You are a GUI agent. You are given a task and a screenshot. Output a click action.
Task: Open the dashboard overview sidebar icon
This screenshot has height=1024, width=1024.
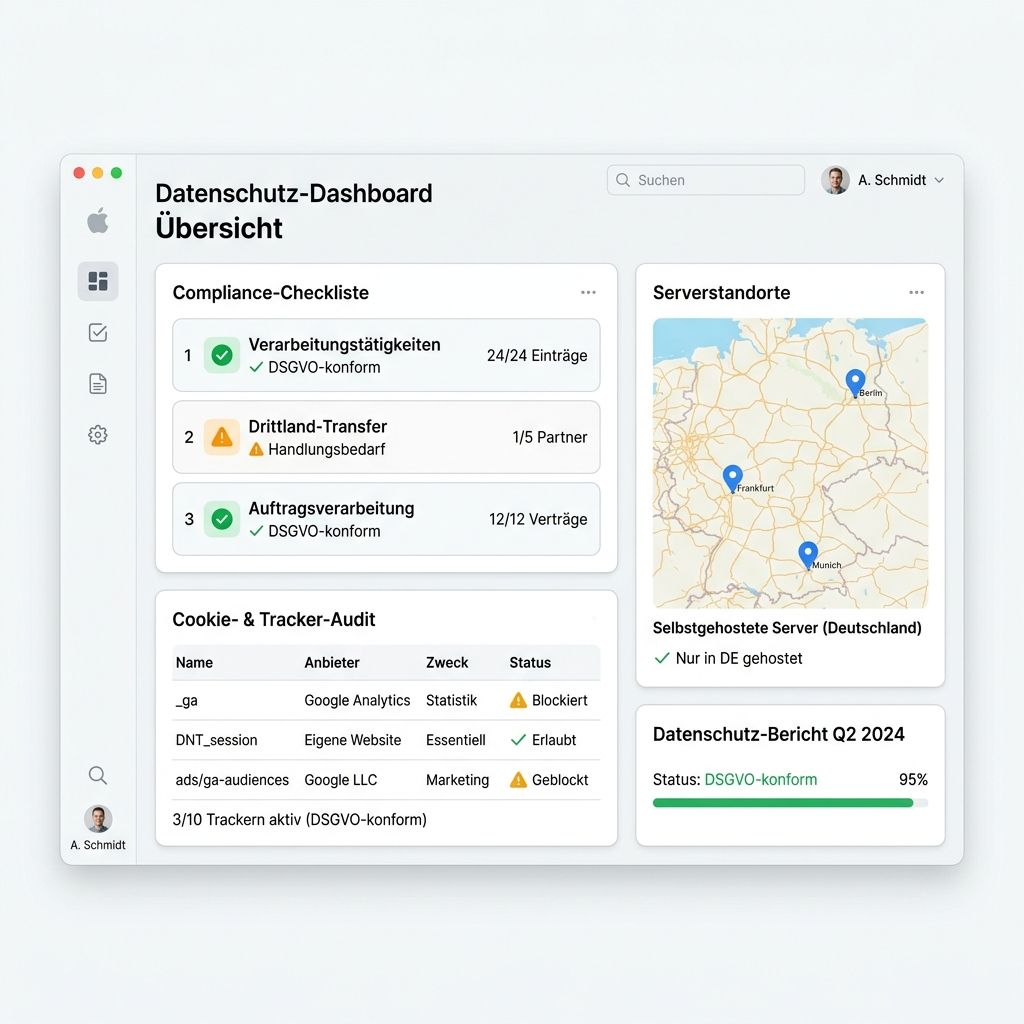[x=98, y=281]
